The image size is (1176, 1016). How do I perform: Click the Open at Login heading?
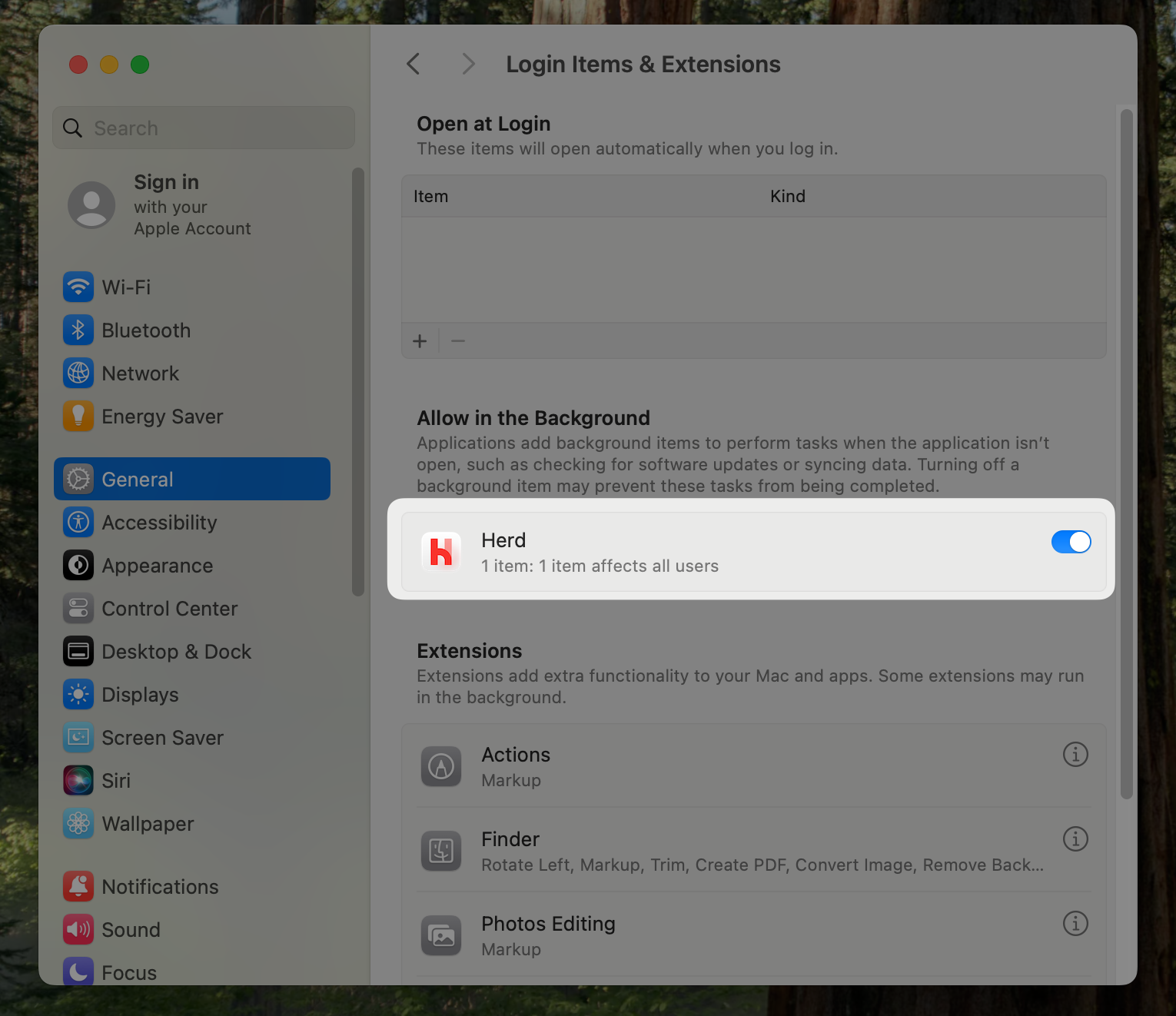point(483,124)
